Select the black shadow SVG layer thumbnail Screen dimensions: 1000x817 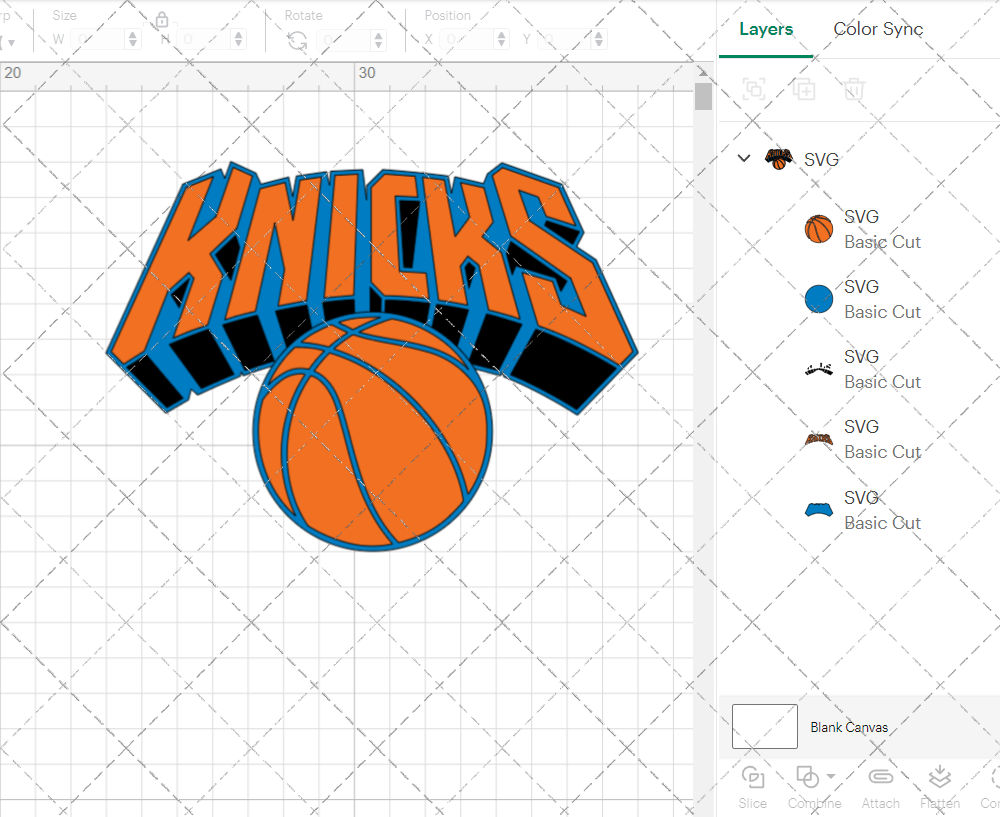pyautogui.click(x=819, y=369)
